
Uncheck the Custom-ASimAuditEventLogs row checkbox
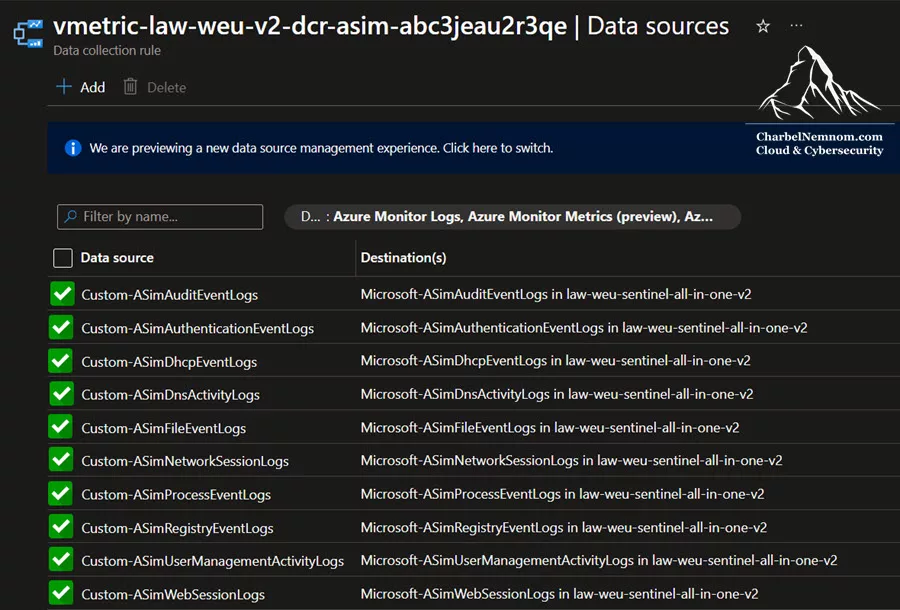61,294
